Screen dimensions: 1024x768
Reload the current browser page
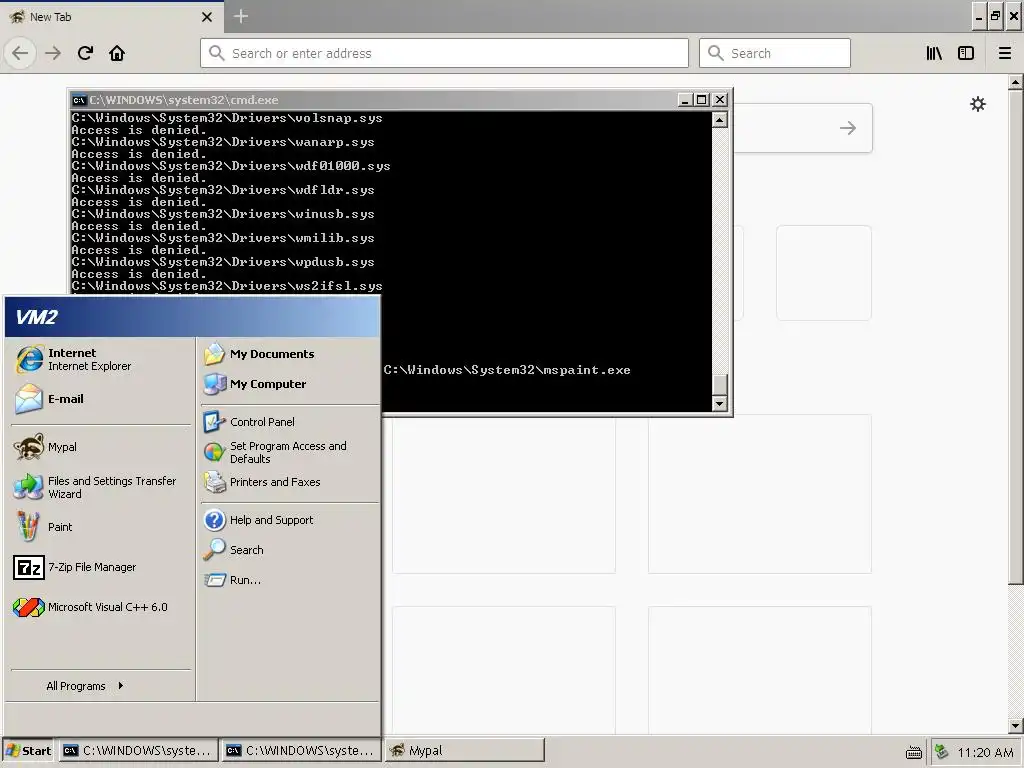(x=86, y=53)
